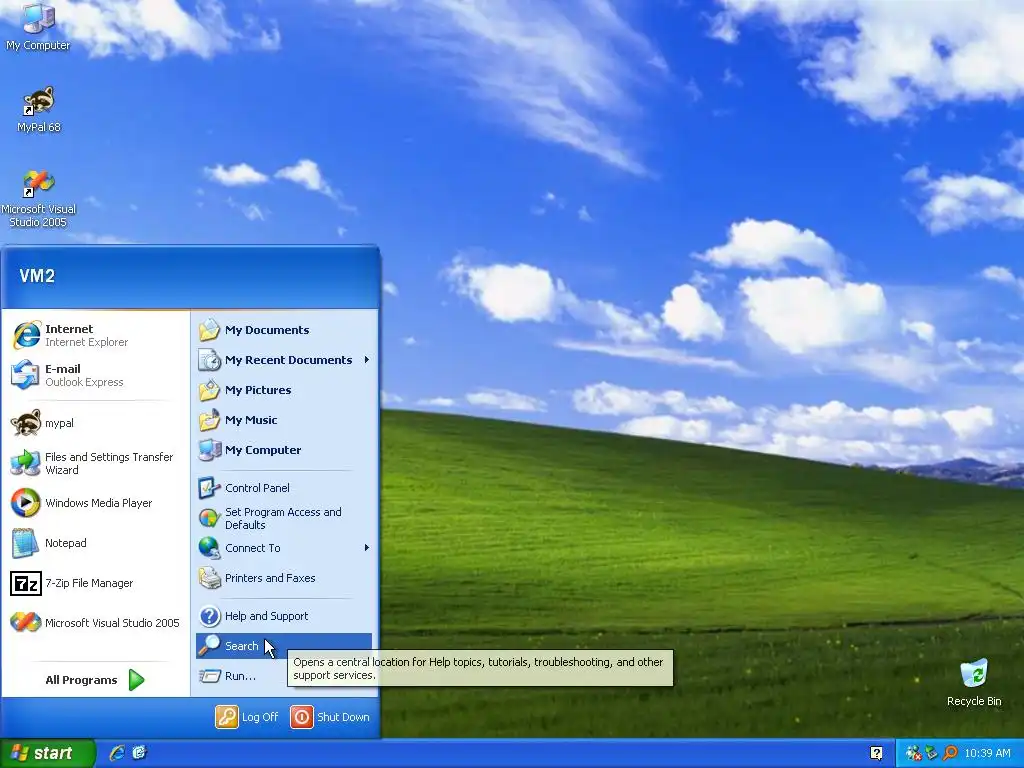Click the VM2 user name header
Image resolution: width=1024 pixels, height=768 pixels.
37,276
